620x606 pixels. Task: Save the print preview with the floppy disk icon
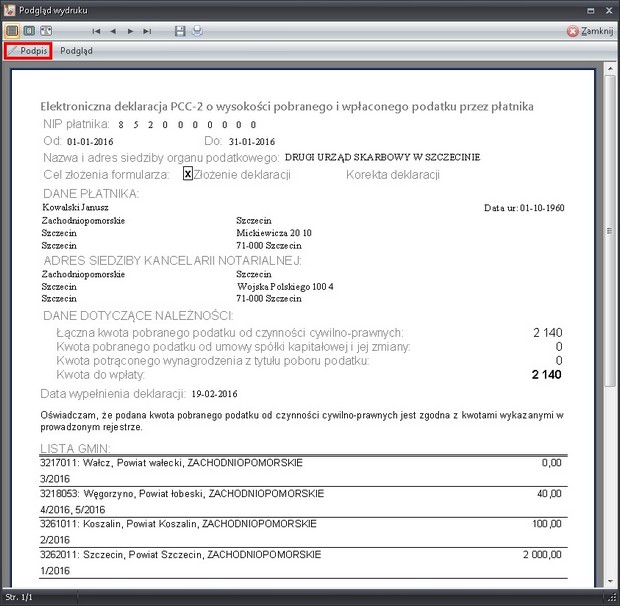(180, 31)
